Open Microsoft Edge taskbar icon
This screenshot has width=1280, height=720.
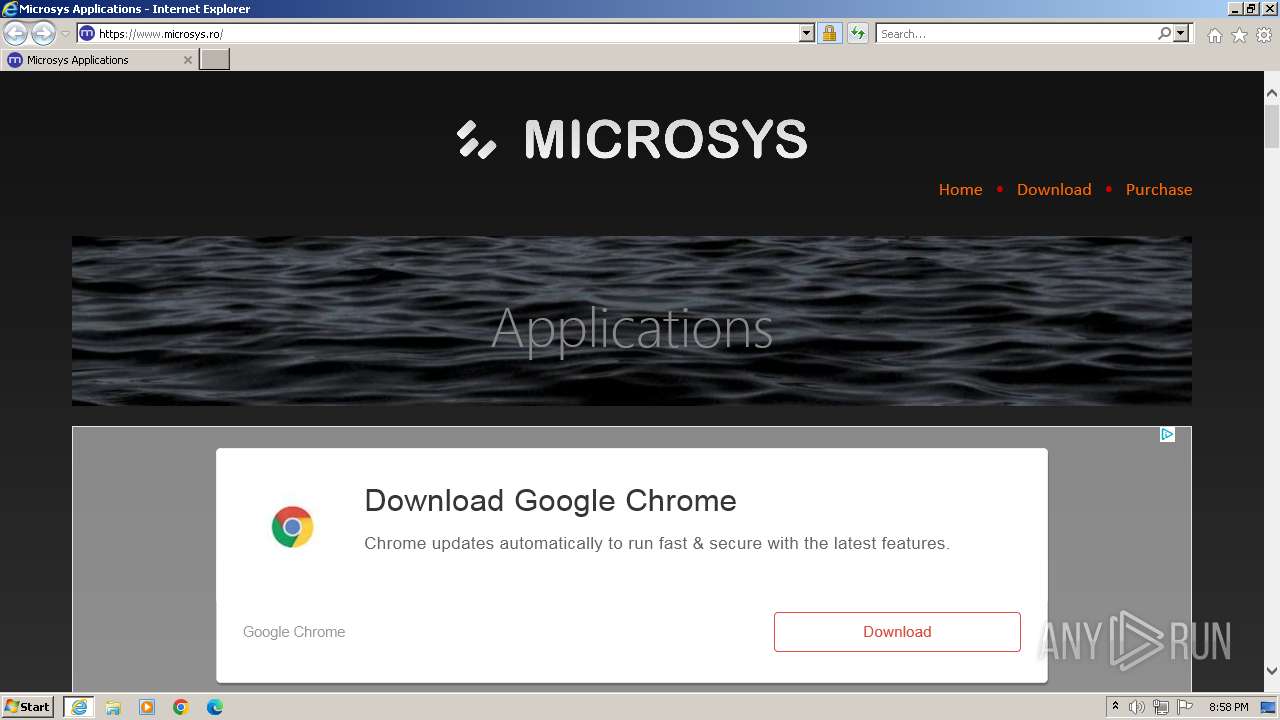click(x=215, y=707)
